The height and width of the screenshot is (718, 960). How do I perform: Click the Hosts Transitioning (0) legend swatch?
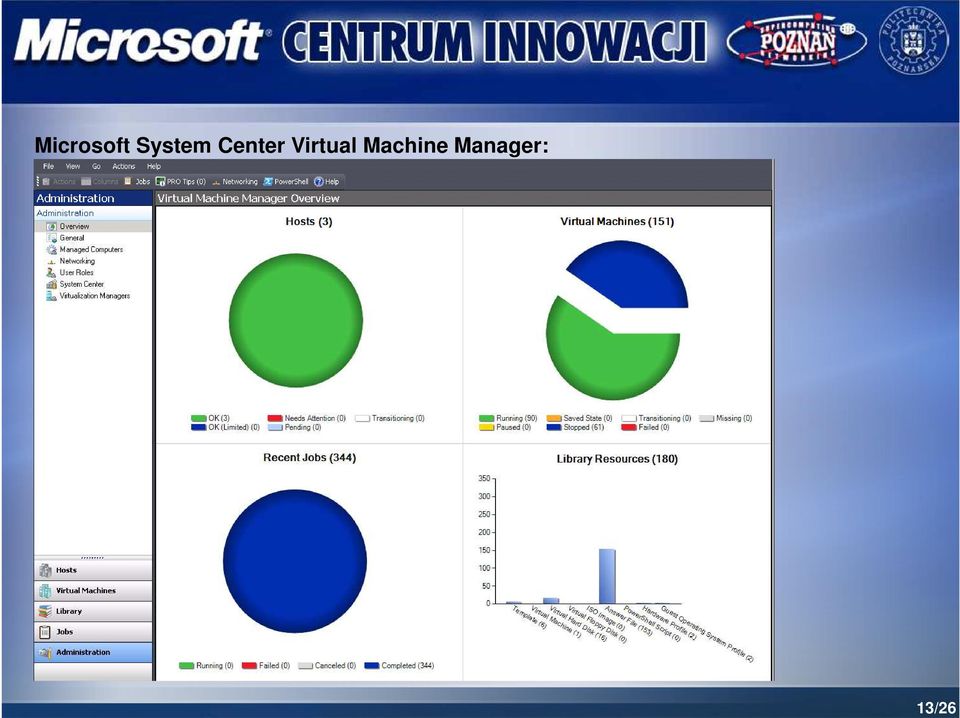362,419
